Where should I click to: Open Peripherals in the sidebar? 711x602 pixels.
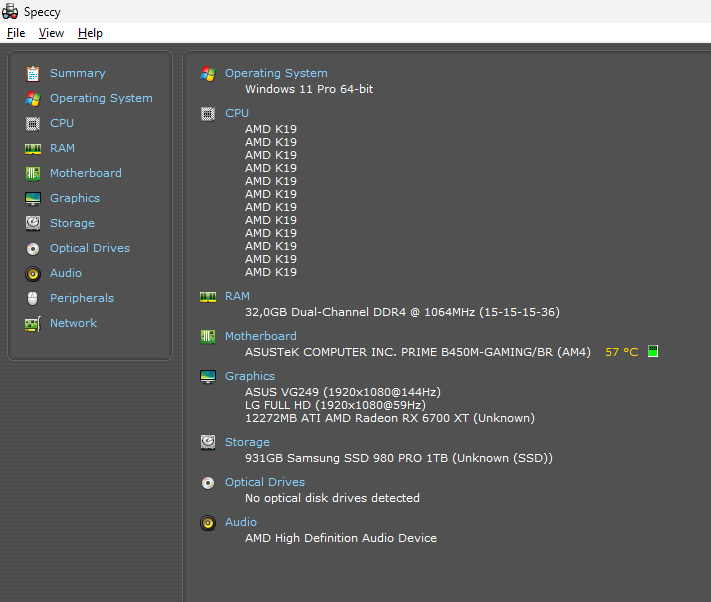coord(82,298)
